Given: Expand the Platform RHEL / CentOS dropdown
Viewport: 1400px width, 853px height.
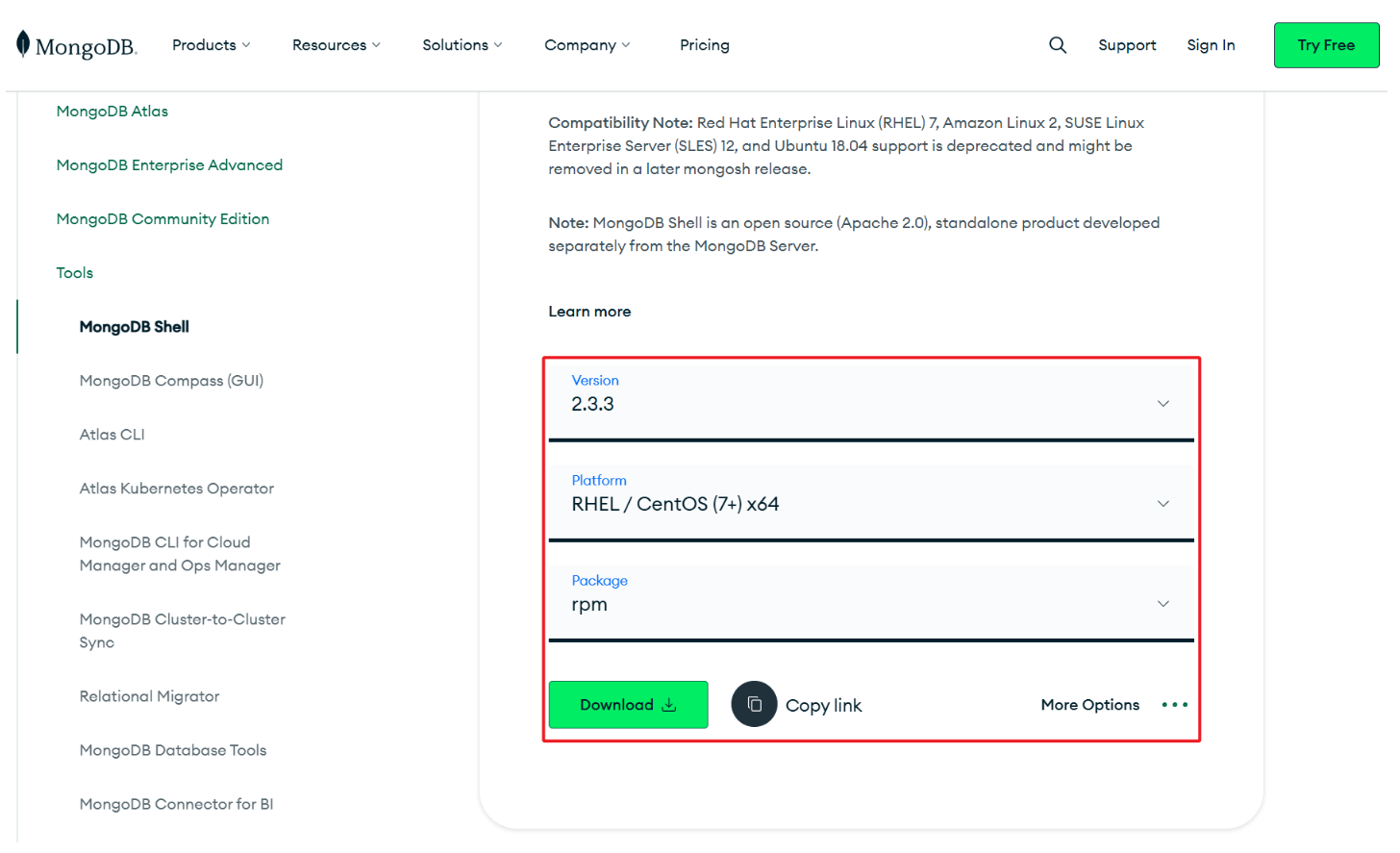Looking at the screenshot, I should coord(871,503).
